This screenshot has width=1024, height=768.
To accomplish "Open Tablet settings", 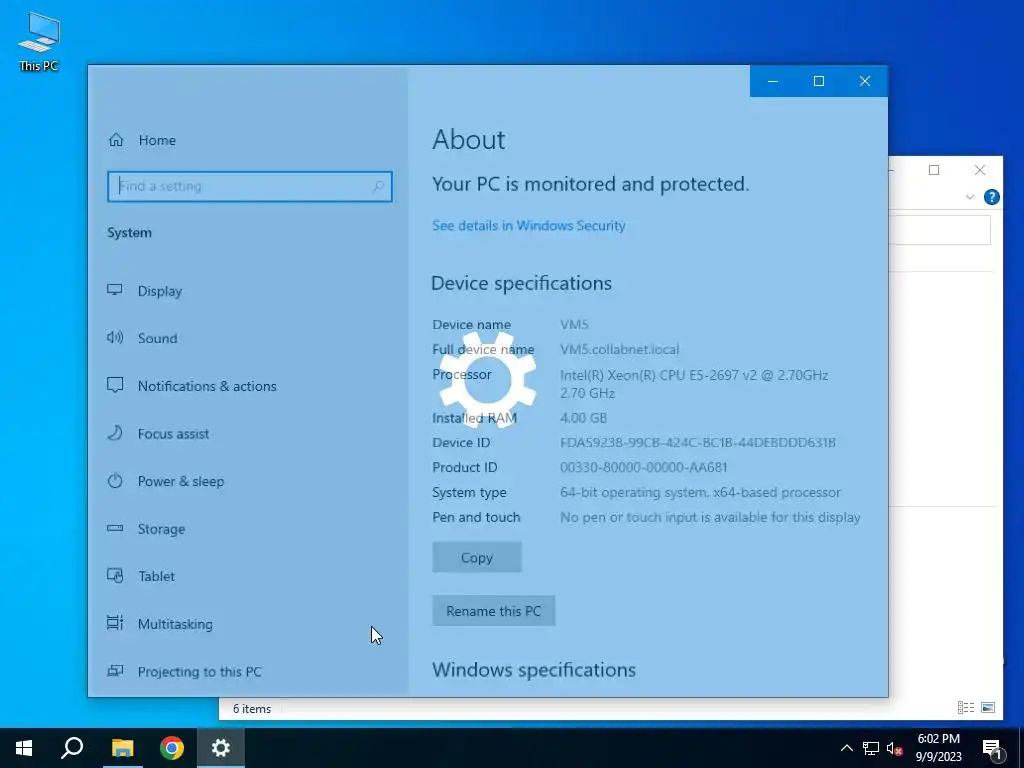I will click(141, 576).
